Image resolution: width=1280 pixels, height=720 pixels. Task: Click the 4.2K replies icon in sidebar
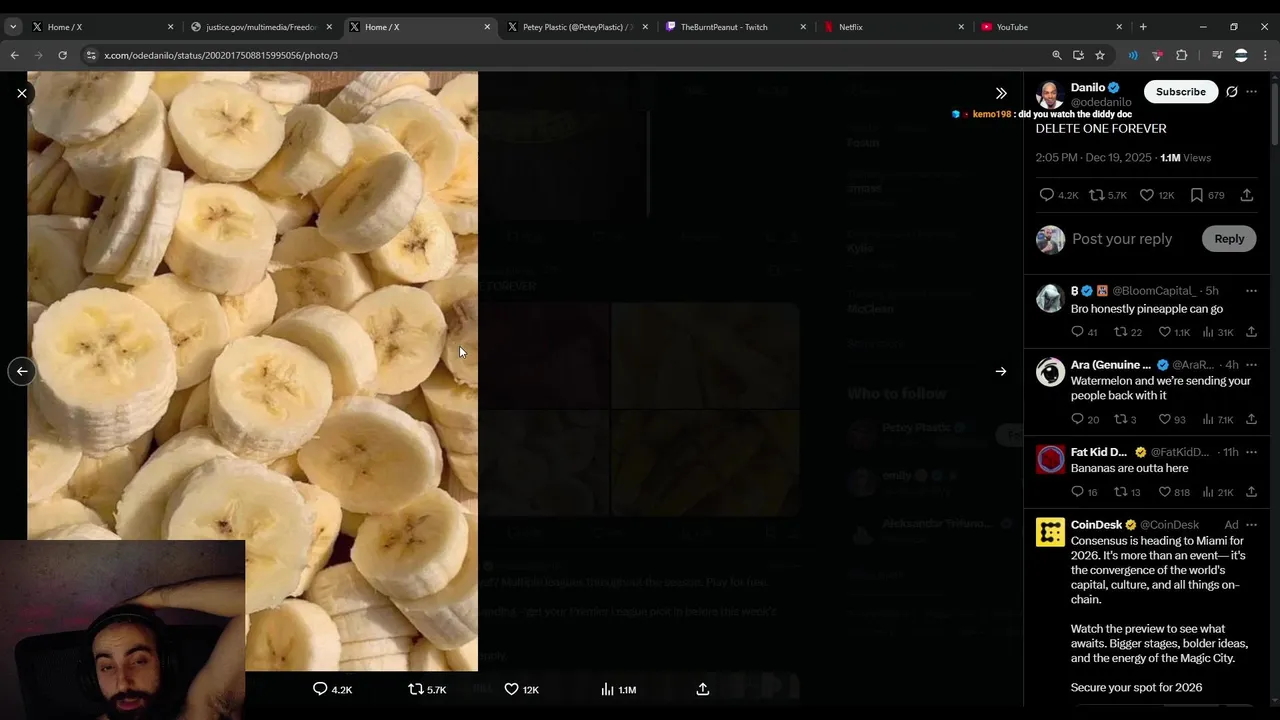click(1058, 195)
